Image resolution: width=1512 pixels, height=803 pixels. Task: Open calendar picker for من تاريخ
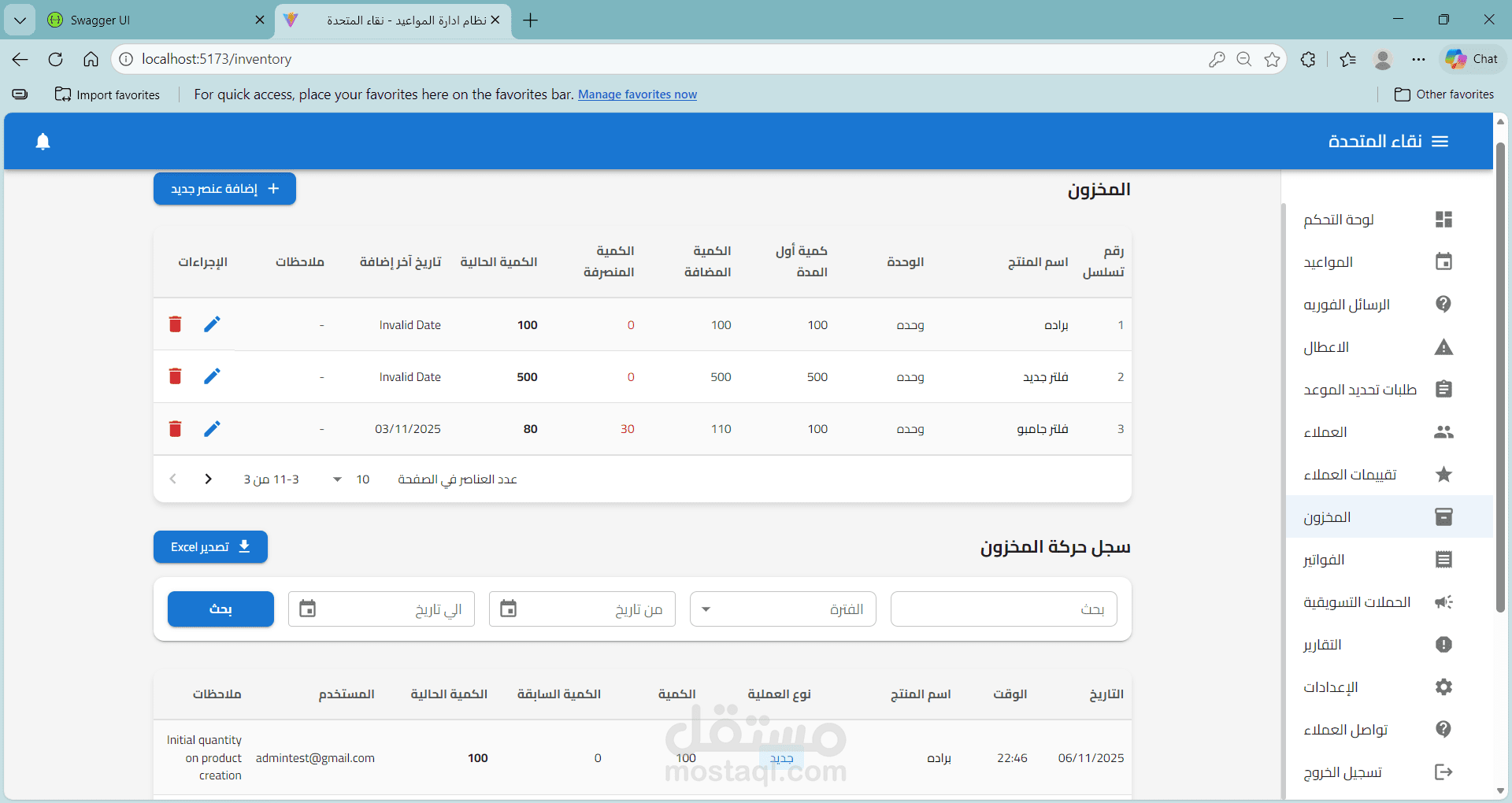tap(509, 609)
